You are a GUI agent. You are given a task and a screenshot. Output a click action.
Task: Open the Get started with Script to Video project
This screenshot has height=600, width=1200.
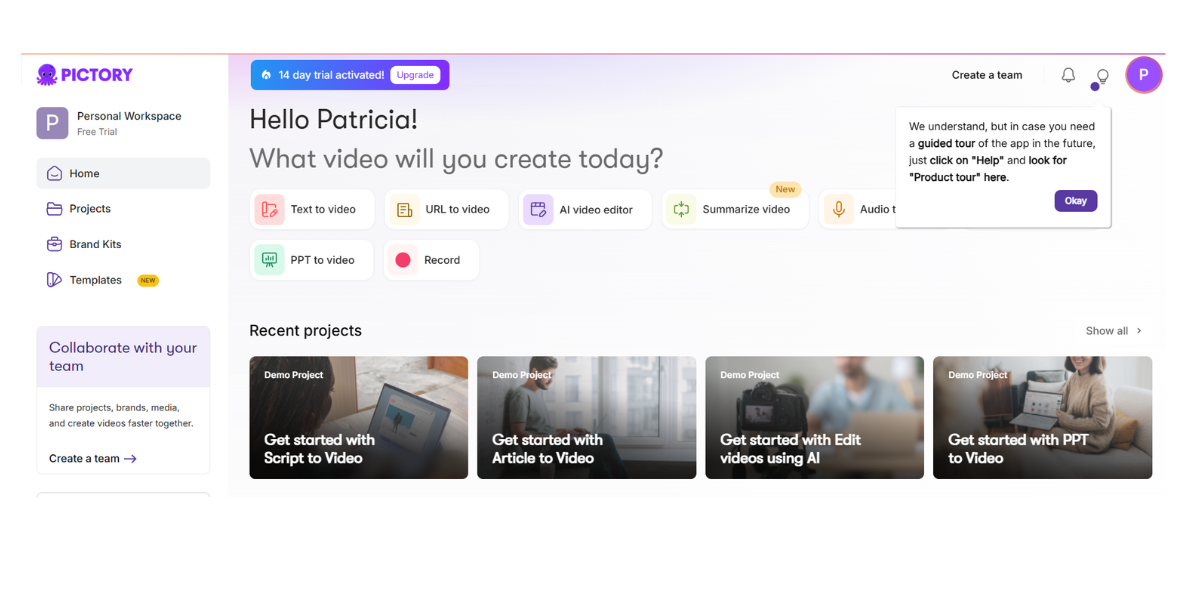[358, 417]
